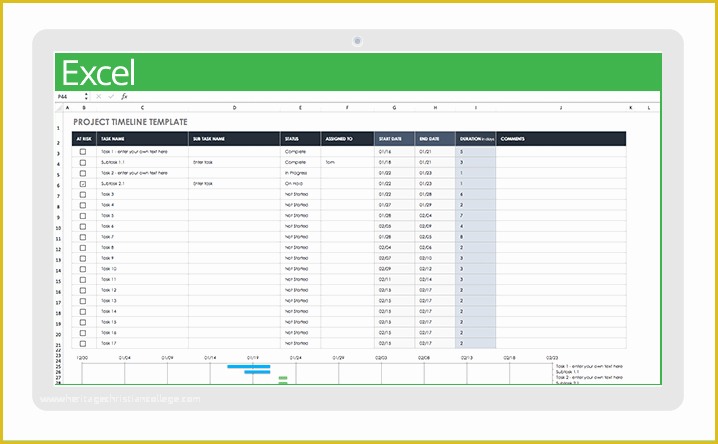Click the 01/19 date label on Gantt axis
Image resolution: width=718 pixels, height=444 pixels.
[253, 358]
